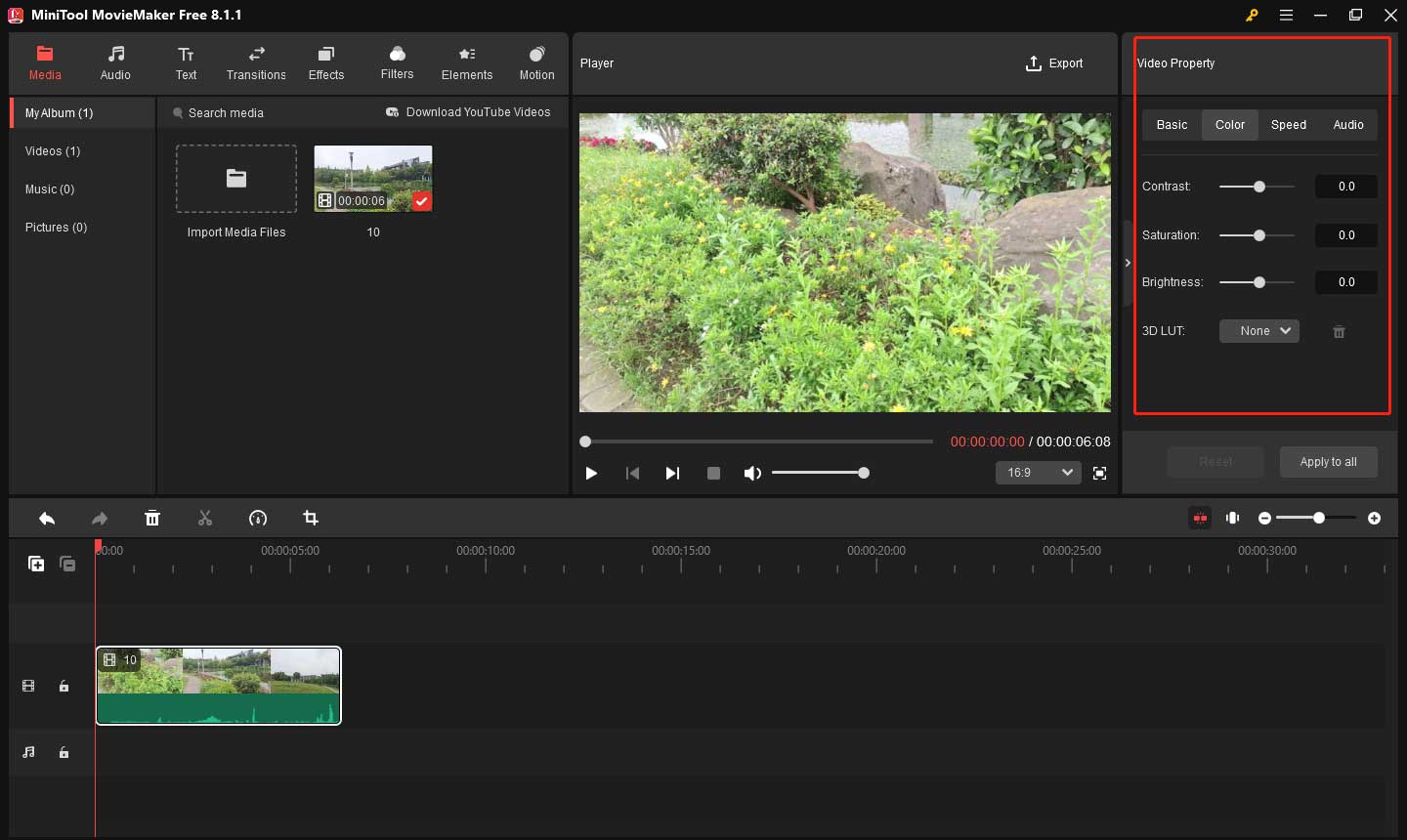Open the Filters tab
The height and width of the screenshot is (840, 1407).
click(397, 63)
